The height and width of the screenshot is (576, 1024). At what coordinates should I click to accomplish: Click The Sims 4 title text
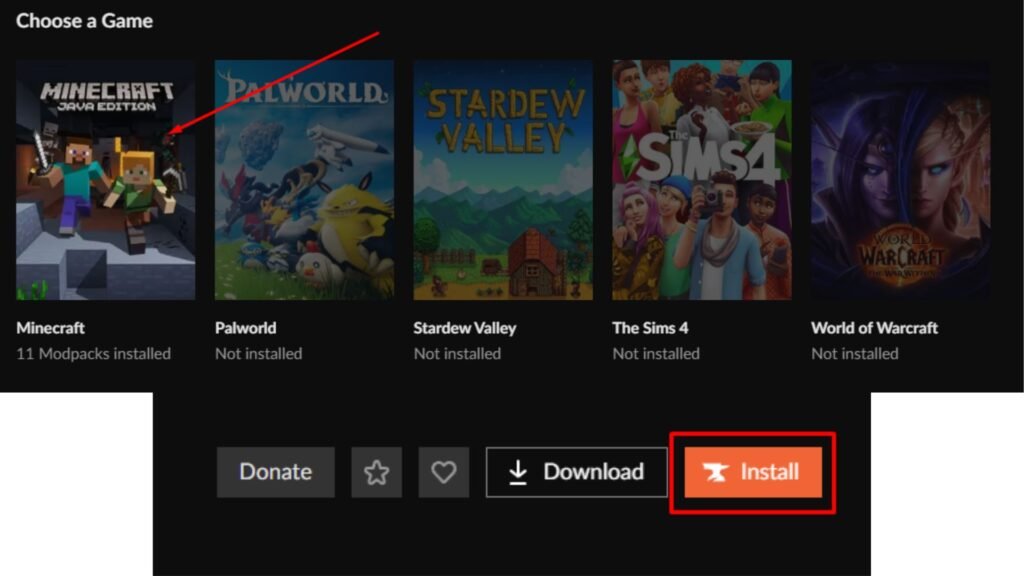point(650,328)
